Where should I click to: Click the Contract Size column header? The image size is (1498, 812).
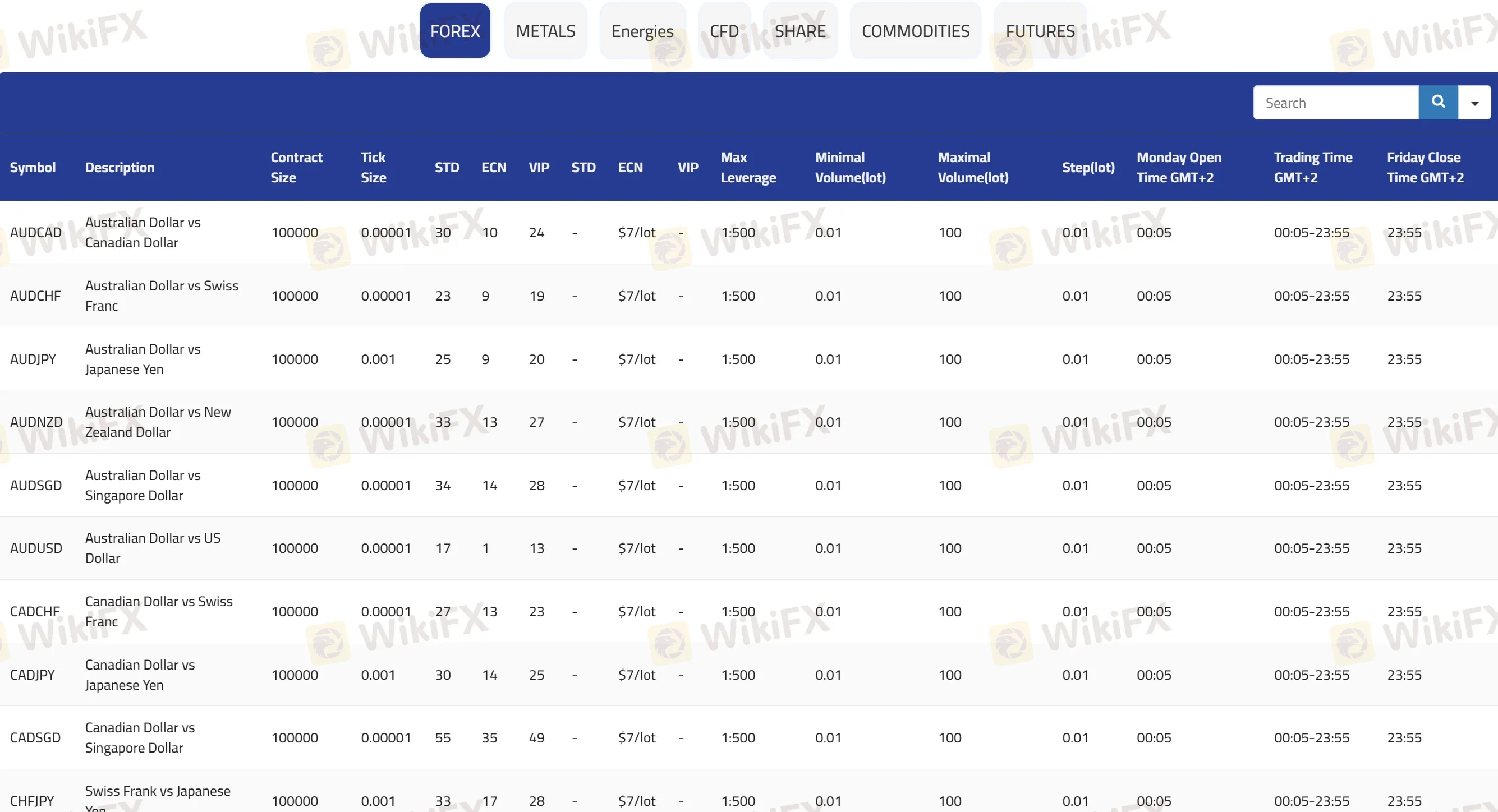point(297,168)
